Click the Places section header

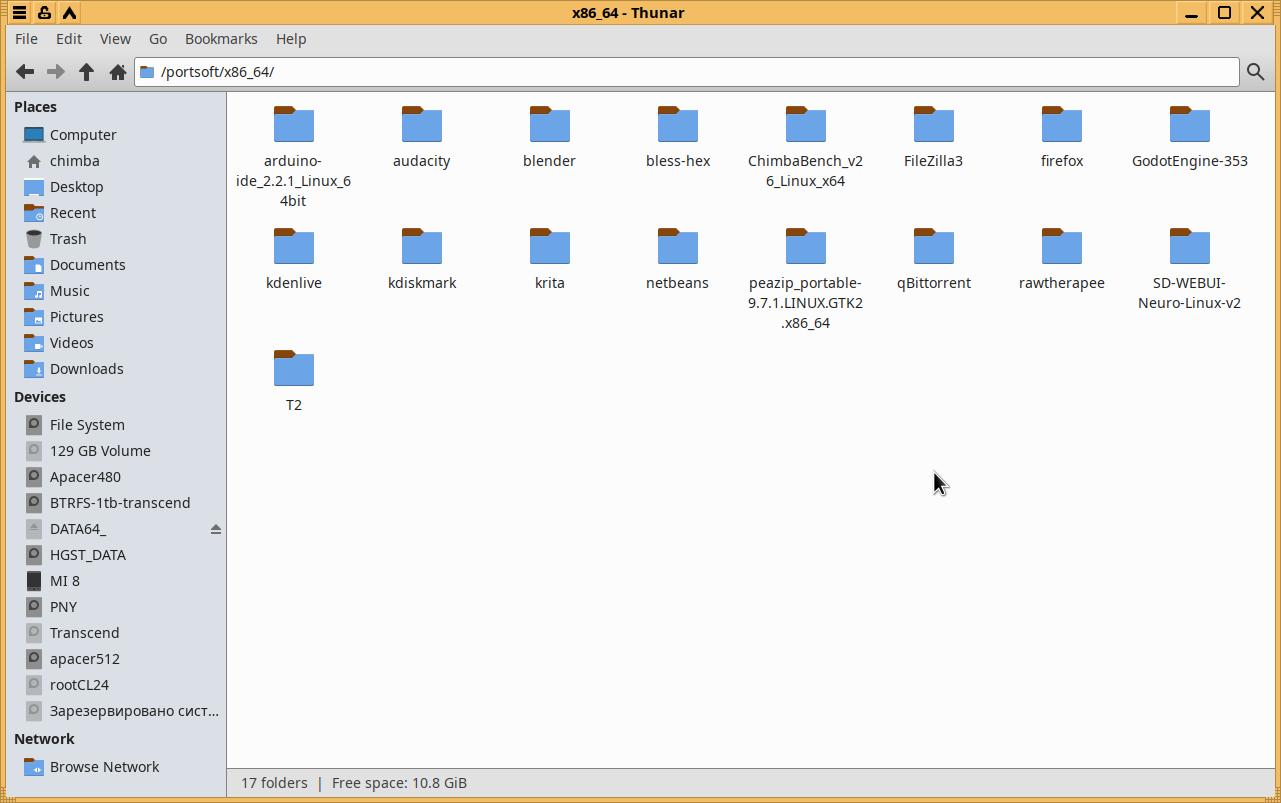[35, 107]
